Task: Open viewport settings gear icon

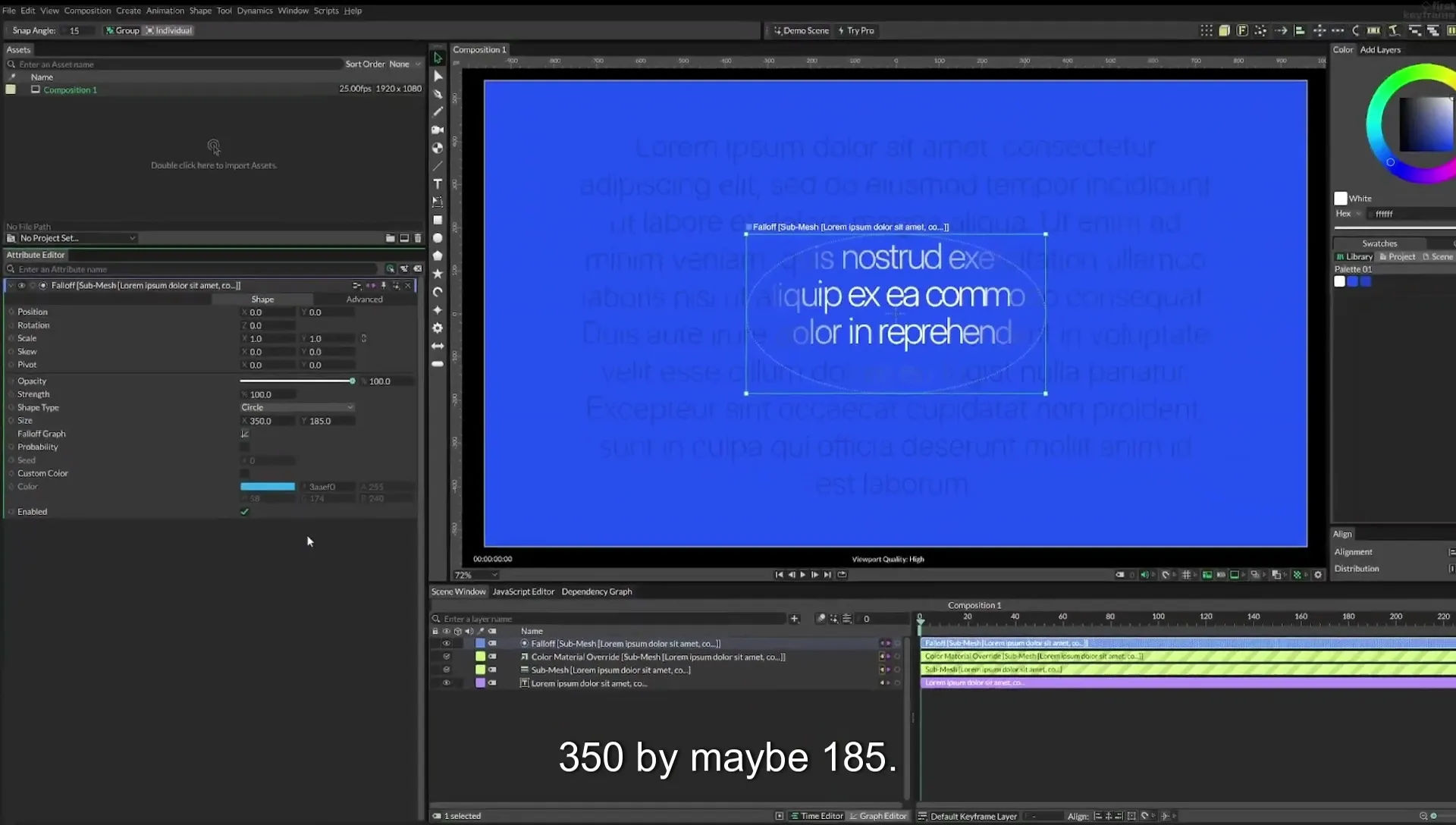Action: pyautogui.click(x=1318, y=575)
